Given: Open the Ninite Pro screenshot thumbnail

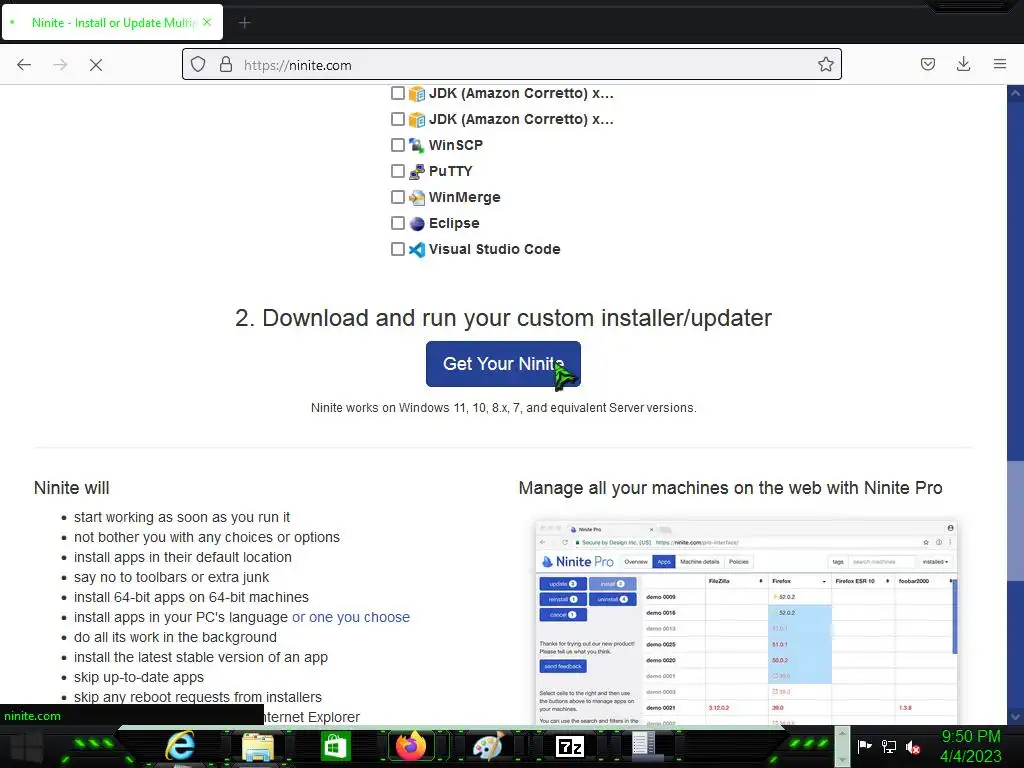Looking at the screenshot, I should coord(746,622).
